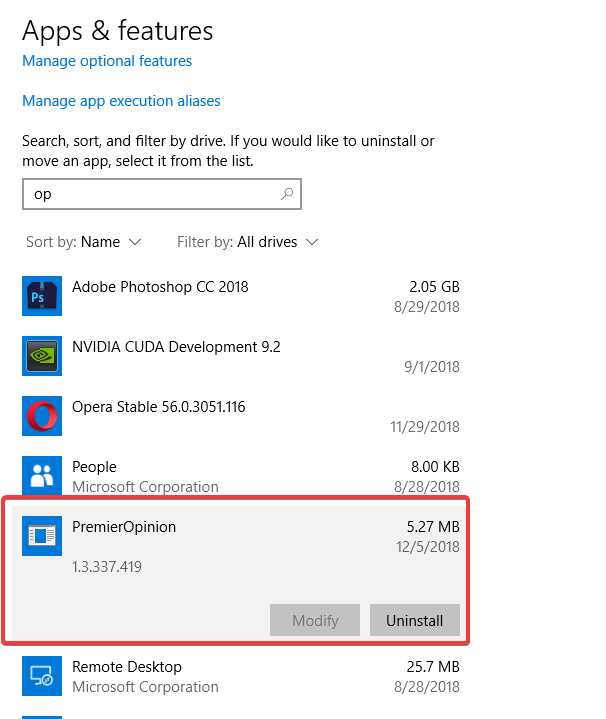Click the 5.27 MB size value
The width and height of the screenshot is (606, 719).
pos(433,527)
